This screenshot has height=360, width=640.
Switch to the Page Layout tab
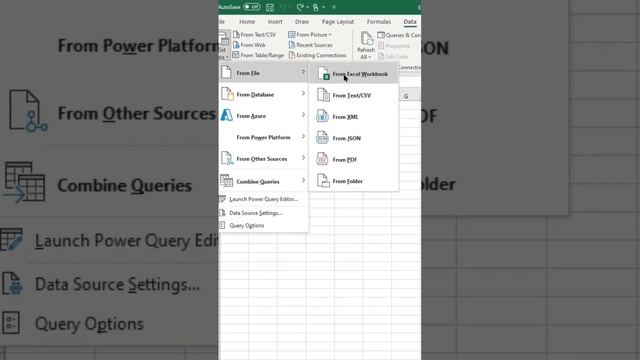[338, 22]
